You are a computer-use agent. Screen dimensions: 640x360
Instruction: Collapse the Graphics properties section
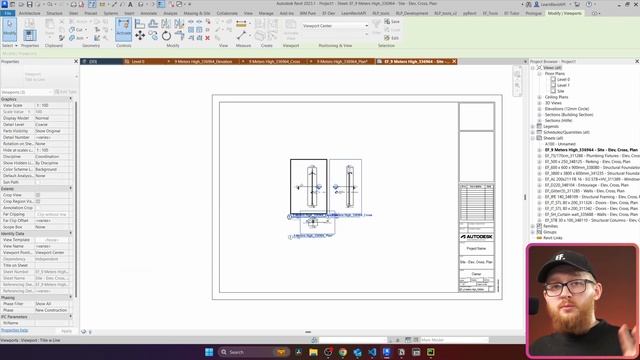(70, 99)
